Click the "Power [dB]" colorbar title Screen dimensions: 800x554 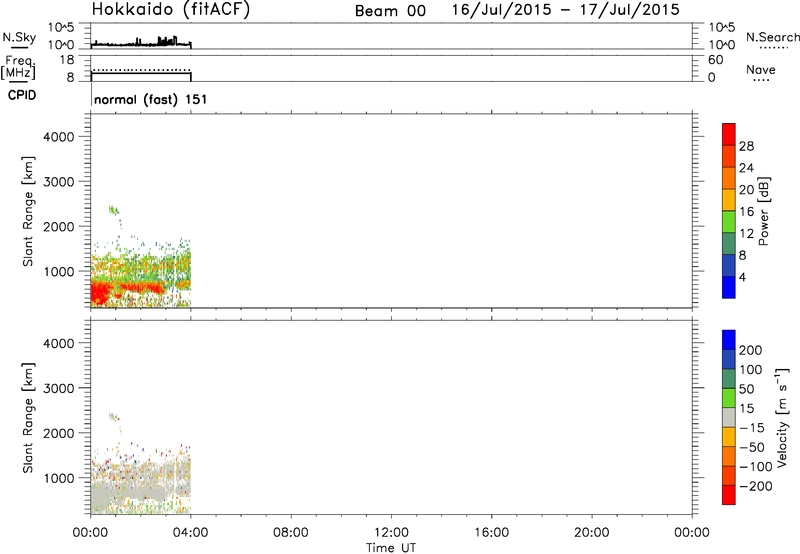[x=764, y=211]
